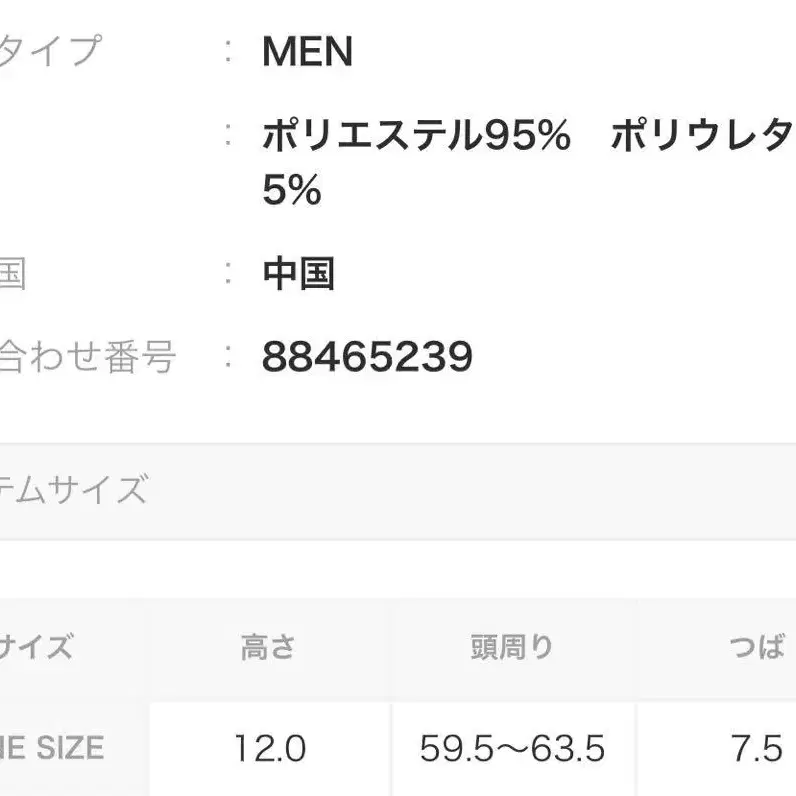The width and height of the screenshot is (796, 796).
Task: Click the アイテムサイズ section header
Action: 74,490
